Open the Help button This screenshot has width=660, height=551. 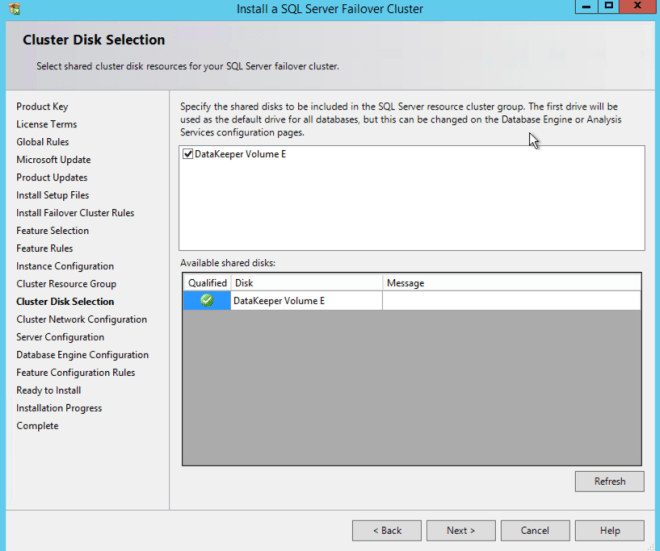pyautogui.click(x=609, y=530)
